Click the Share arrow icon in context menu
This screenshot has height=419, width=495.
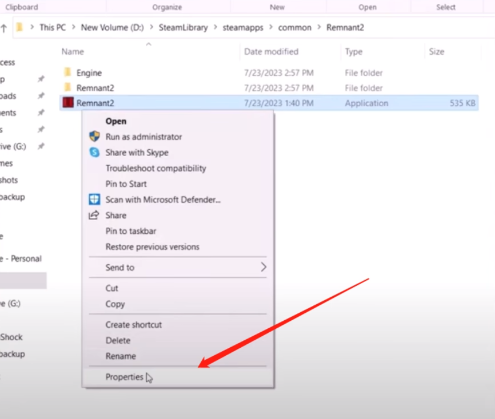pos(94,215)
